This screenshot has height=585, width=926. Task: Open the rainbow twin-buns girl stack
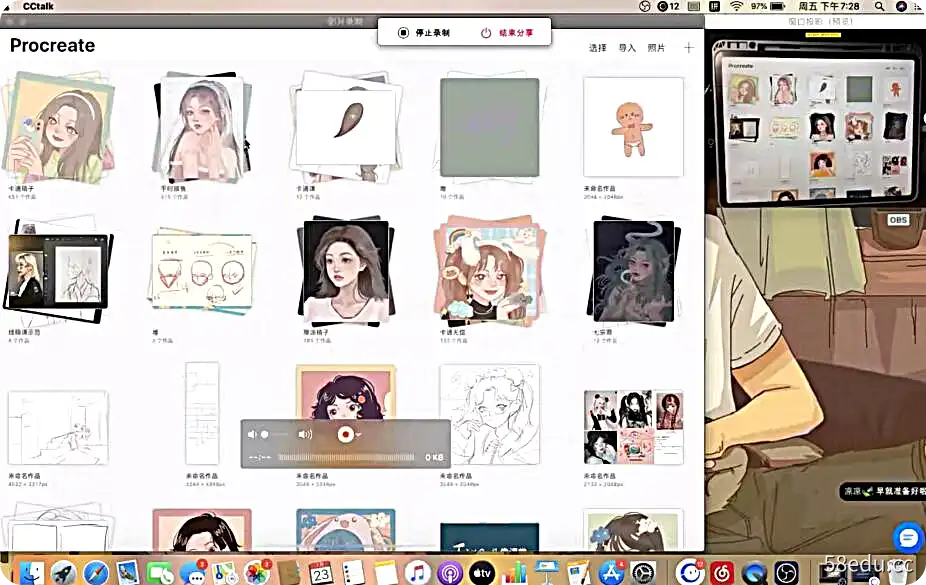(x=490, y=272)
